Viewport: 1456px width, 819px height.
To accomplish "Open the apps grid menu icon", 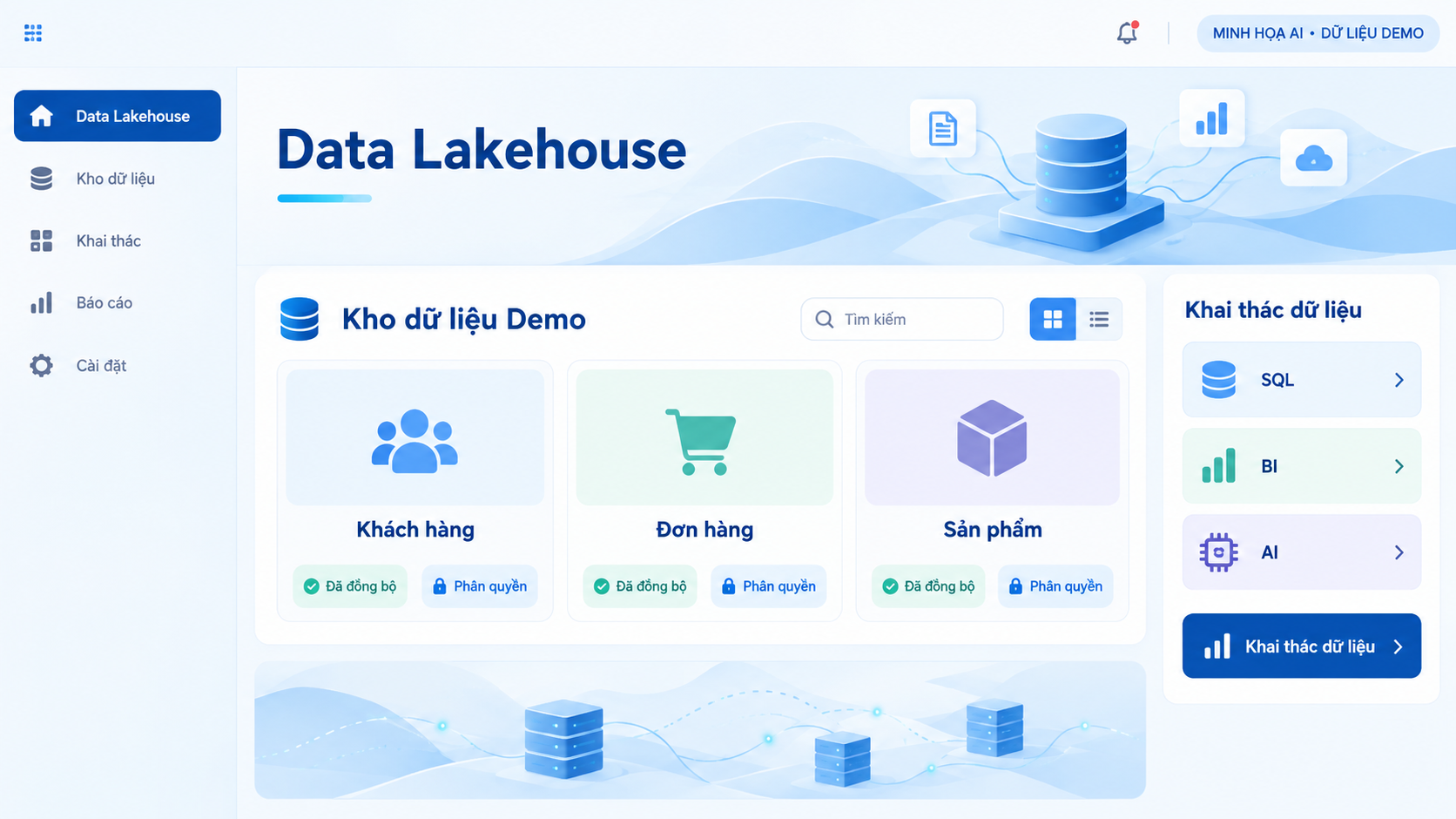I will click(33, 33).
